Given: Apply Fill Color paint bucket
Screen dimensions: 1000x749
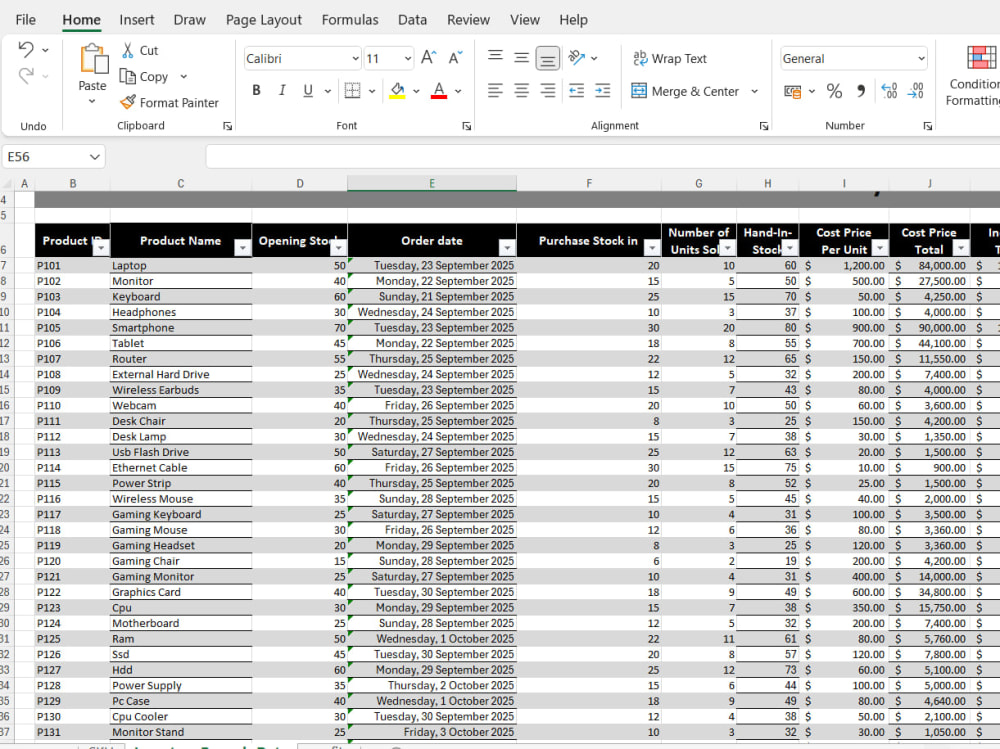Looking at the screenshot, I should [397, 91].
